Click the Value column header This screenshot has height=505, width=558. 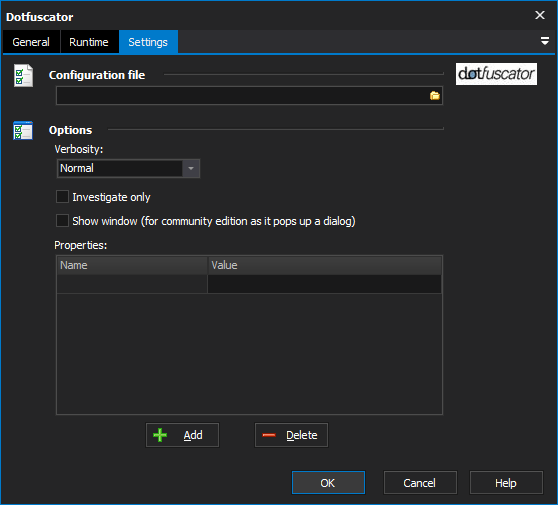325,265
